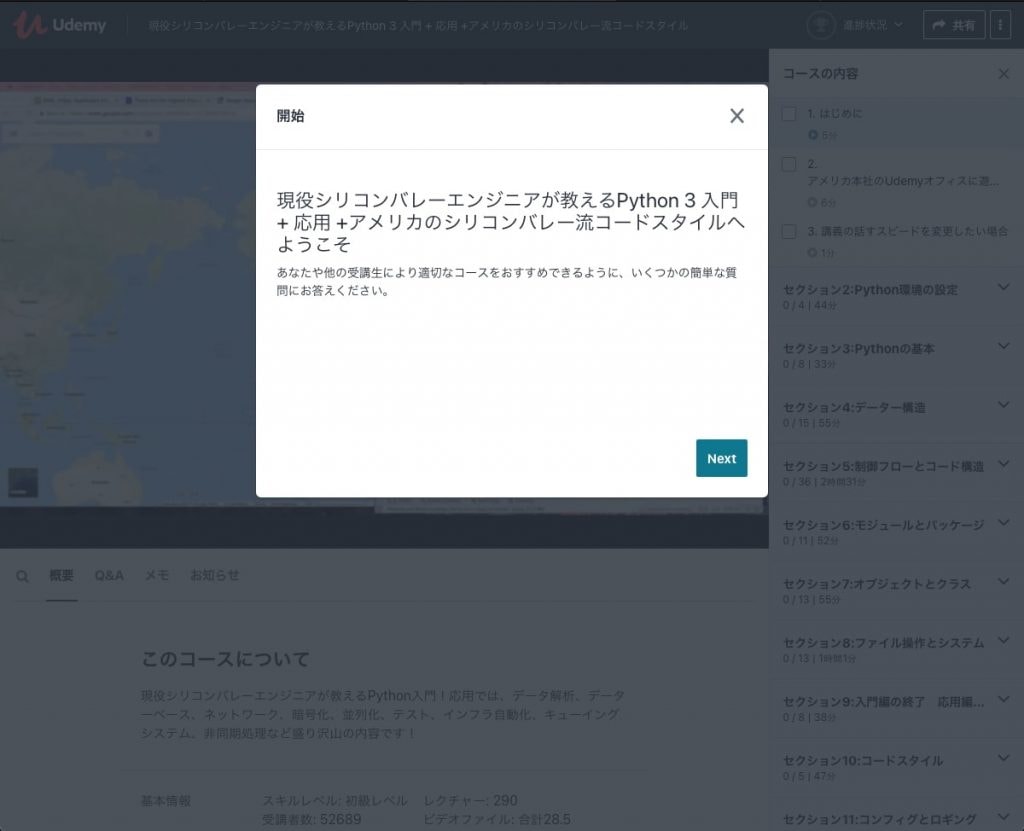Click the share arrow button 共有
1024x831 pixels.
[953, 25]
